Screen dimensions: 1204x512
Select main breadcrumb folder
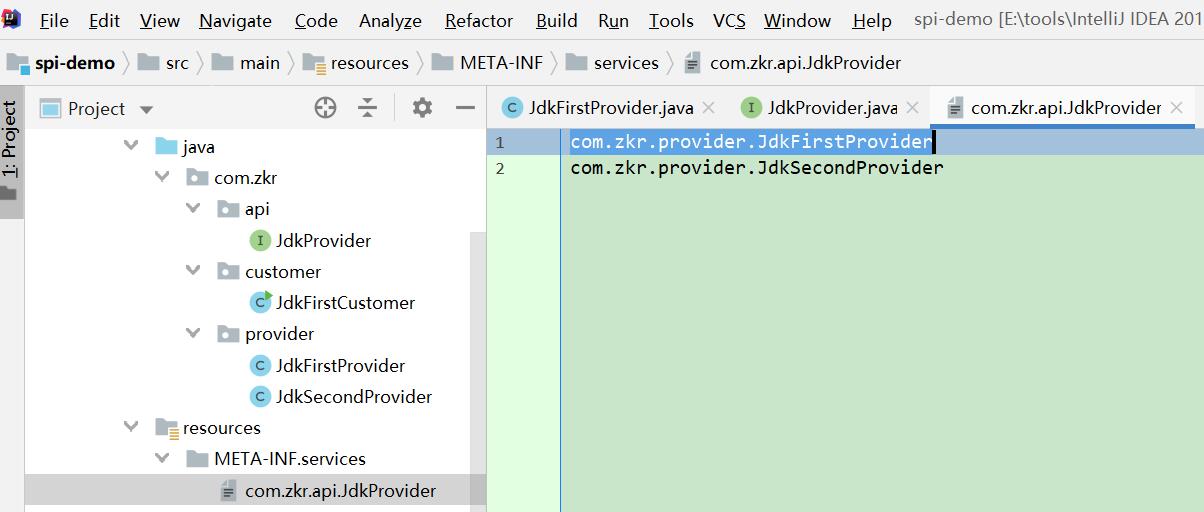[246, 63]
